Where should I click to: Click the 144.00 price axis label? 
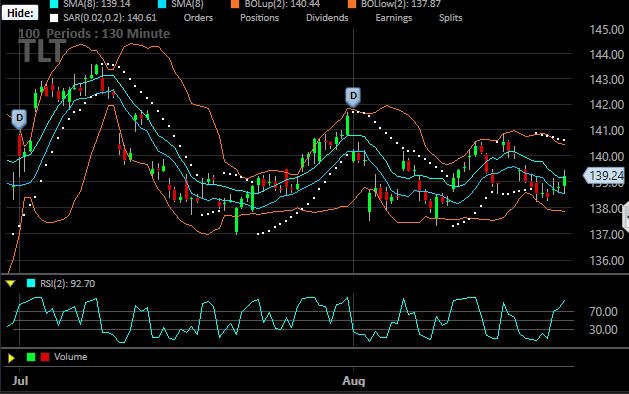click(x=607, y=55)
